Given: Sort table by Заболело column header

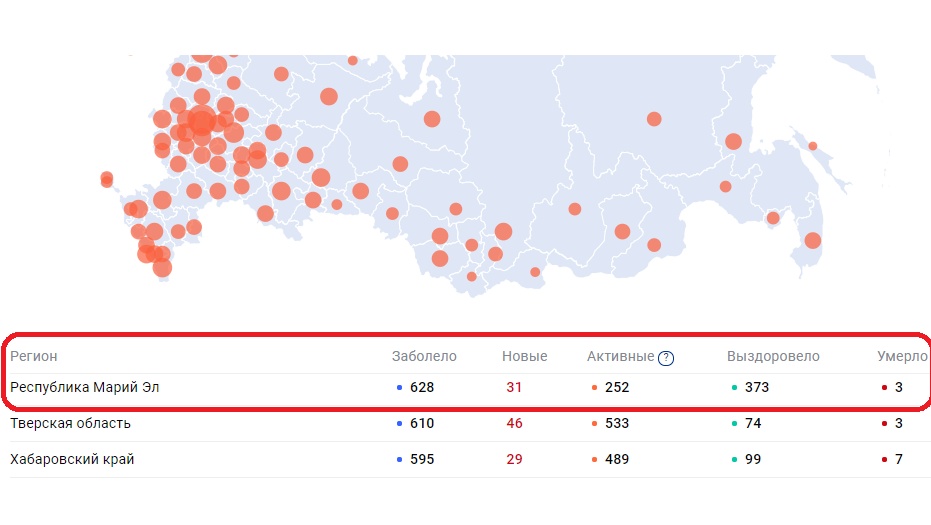Looking at the screenshot, I should (424, 357).
